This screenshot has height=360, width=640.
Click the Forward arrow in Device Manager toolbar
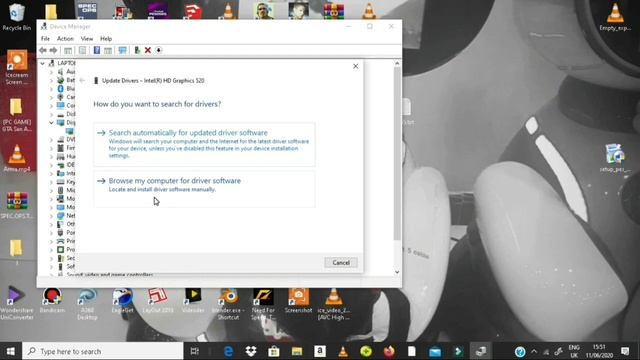53,50
